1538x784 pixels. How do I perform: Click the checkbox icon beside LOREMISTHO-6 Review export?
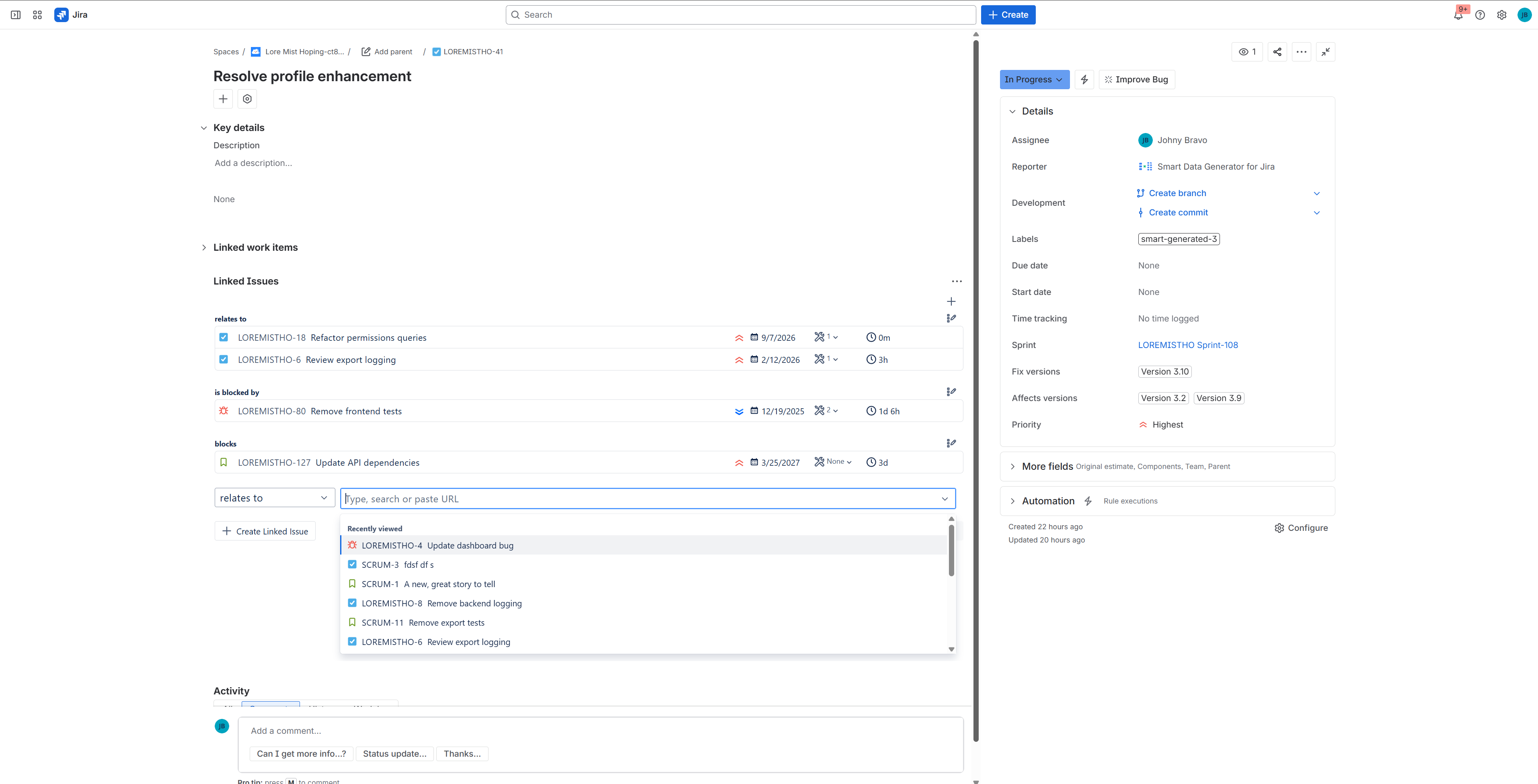point(223,359)
